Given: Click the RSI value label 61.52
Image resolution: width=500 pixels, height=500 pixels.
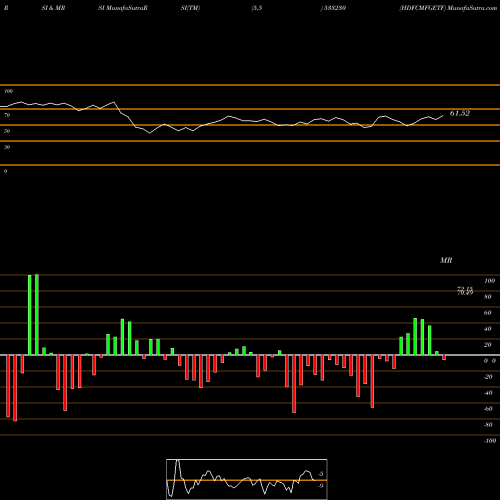Looking at the screenshot, I should (460, 113).
